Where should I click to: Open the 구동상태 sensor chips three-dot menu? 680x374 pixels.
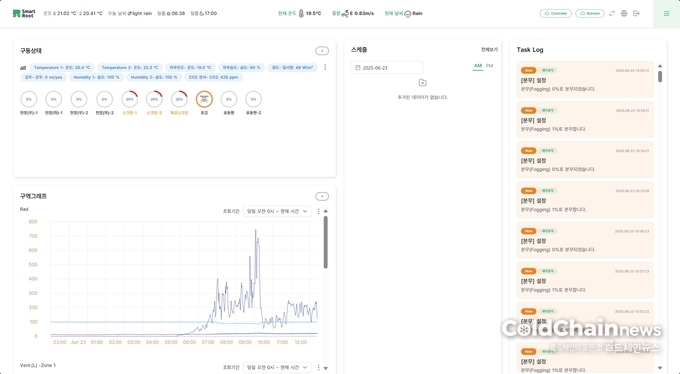coord(325,67)
